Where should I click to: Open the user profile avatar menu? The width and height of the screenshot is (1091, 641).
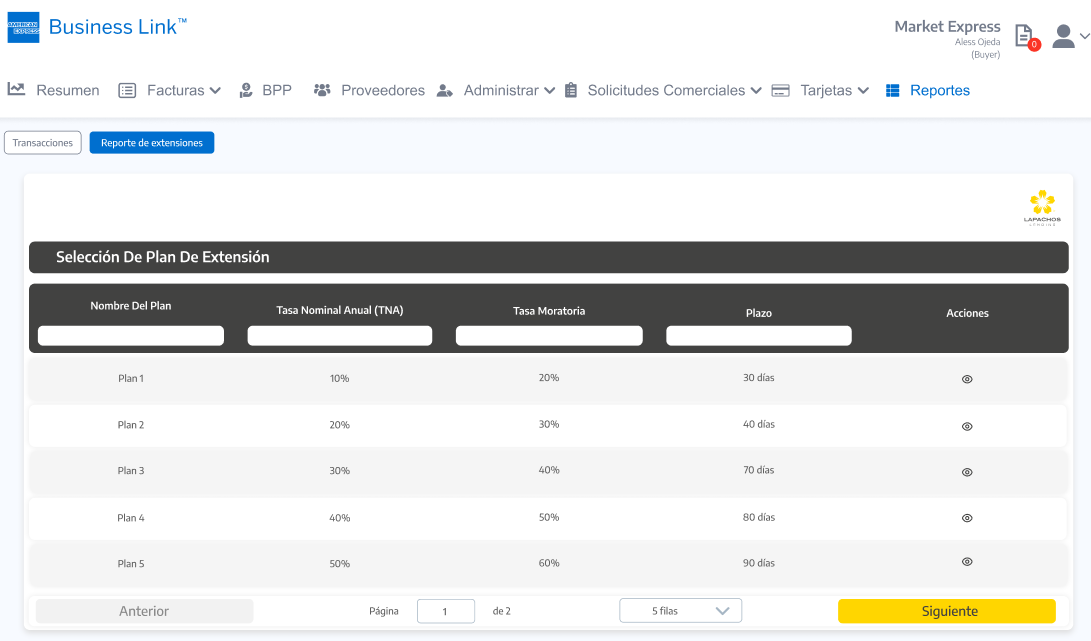click(1065, 36)
